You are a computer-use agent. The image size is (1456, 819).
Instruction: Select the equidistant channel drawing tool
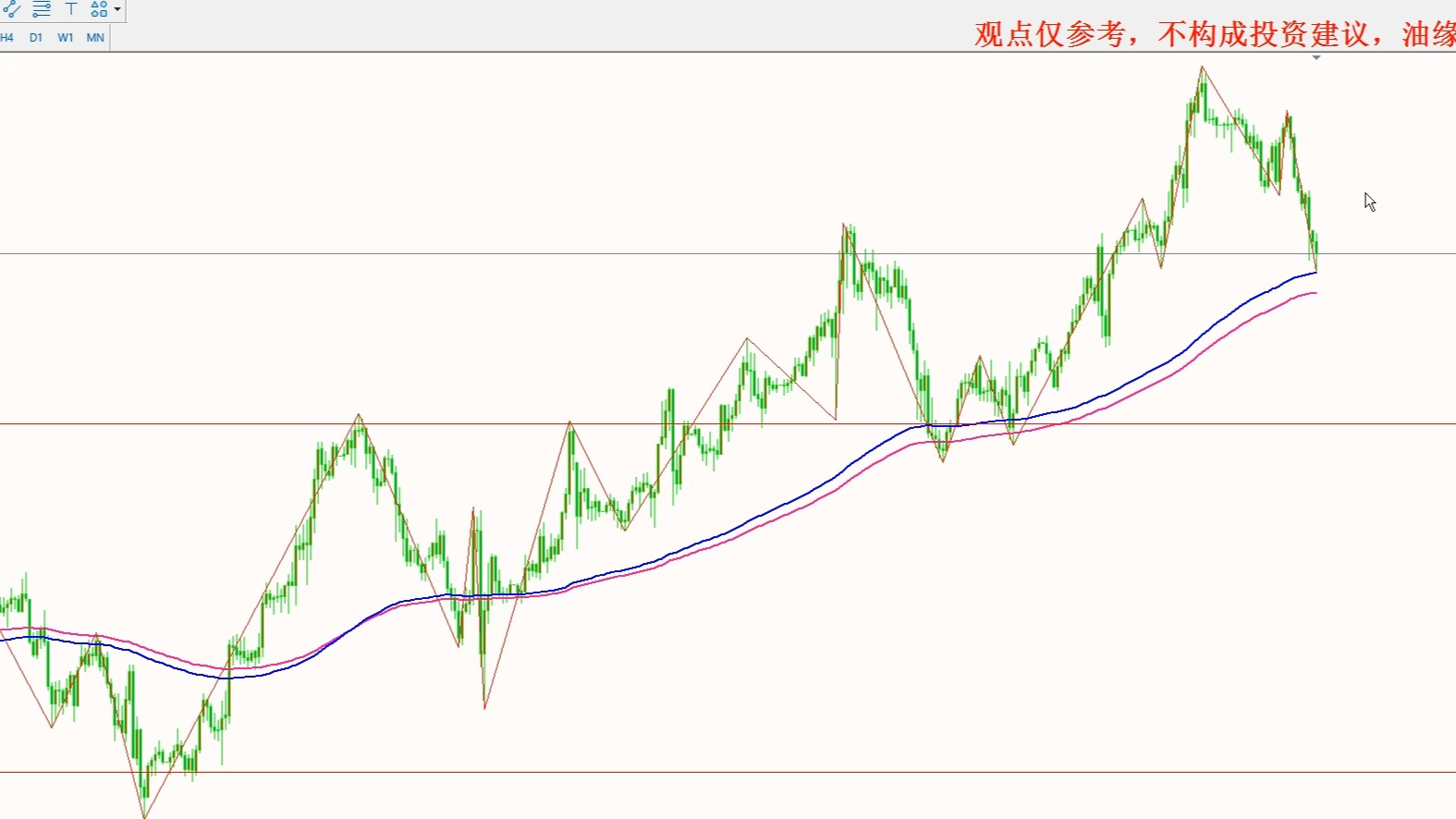pyautogui.click(x=12, y=9)
